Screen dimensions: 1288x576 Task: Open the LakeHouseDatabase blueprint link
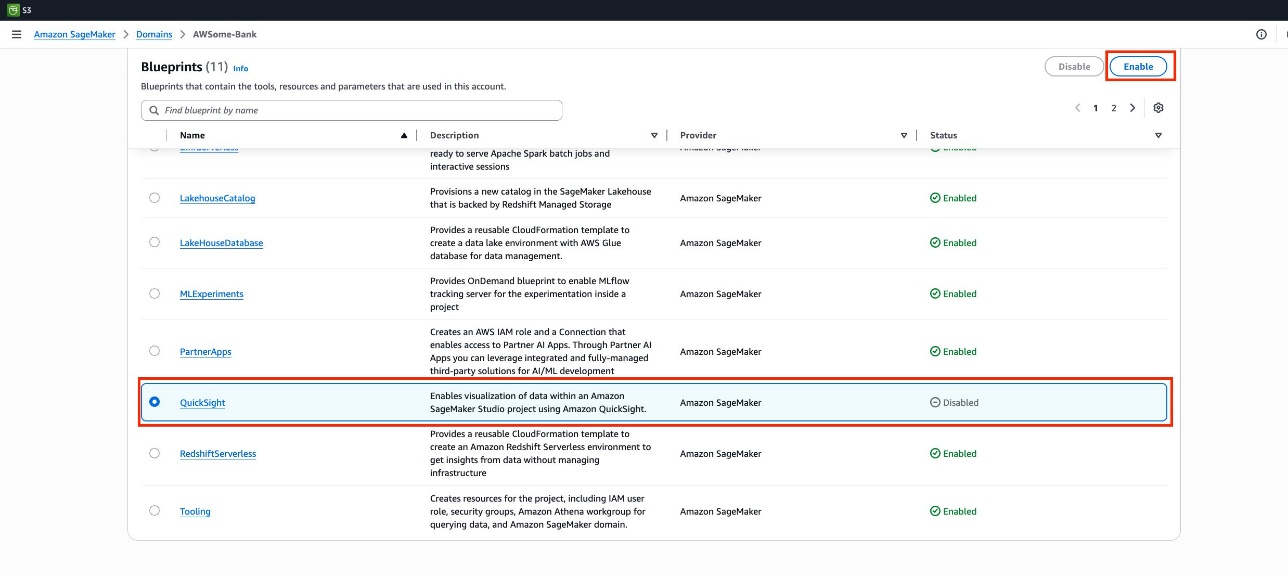pyautogui.click(x=221, y=243)
